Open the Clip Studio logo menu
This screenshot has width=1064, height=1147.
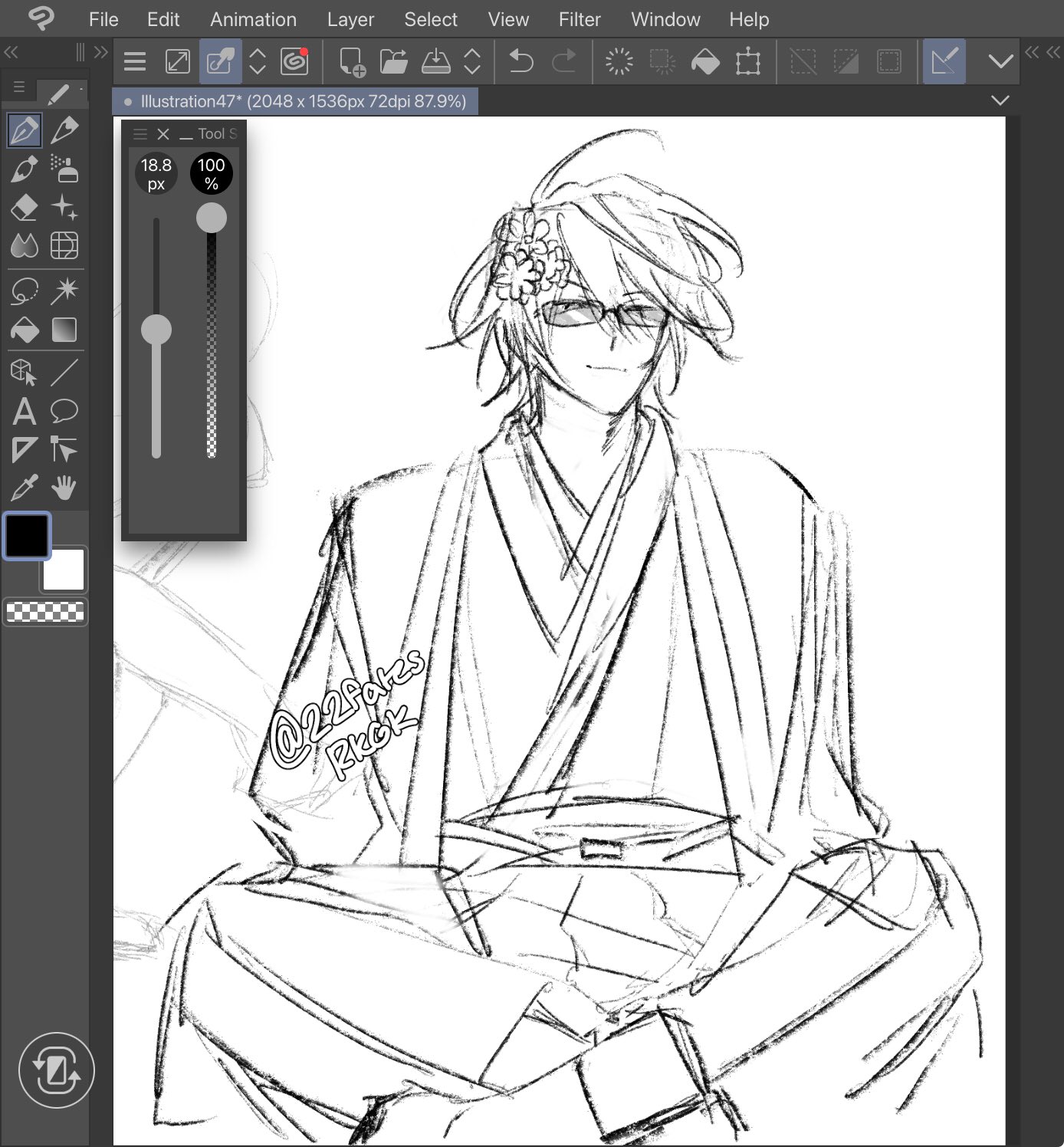click(41, 18)
